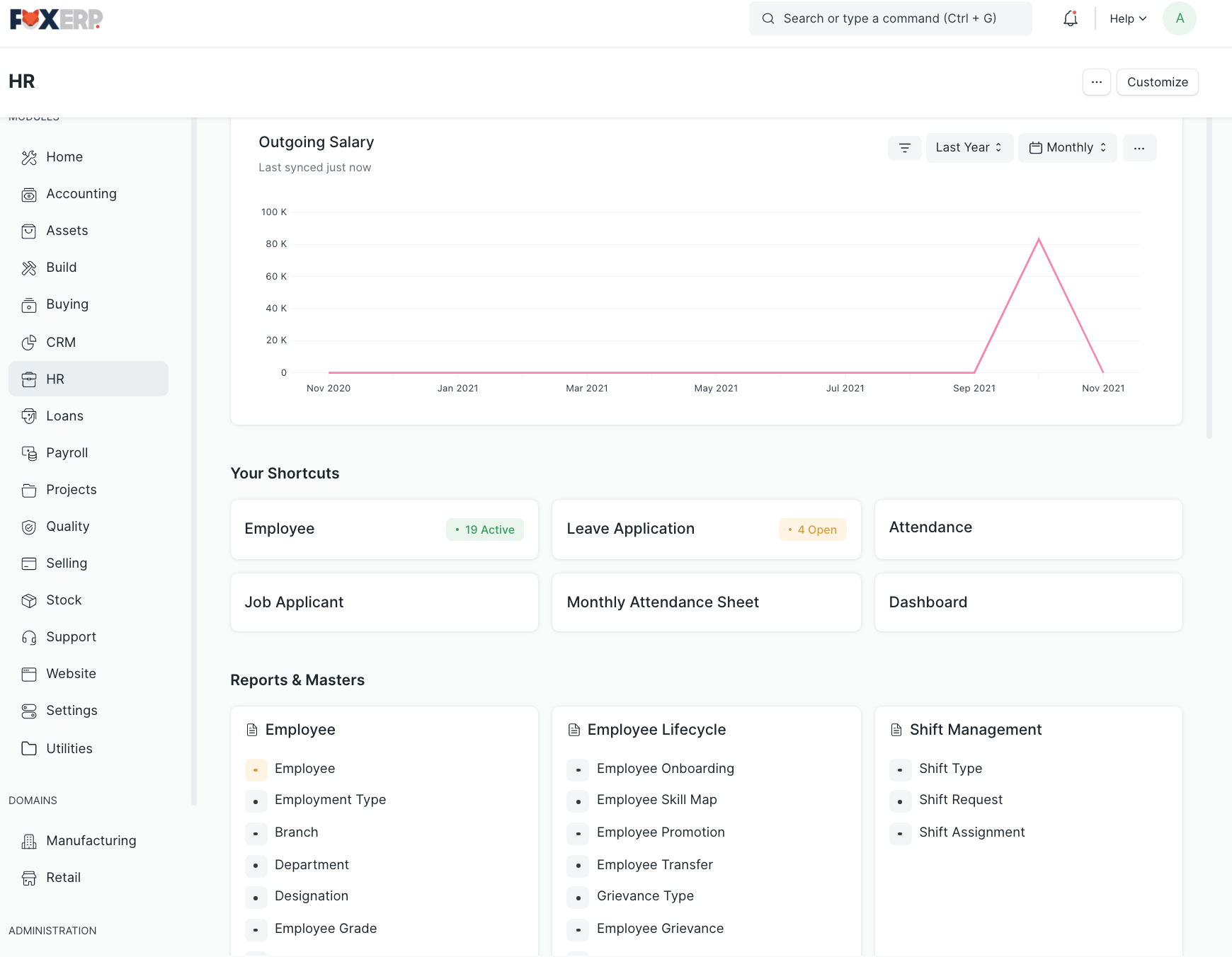Click the Accounting sidebar icon
The image size is (1232, 957).
click(29, 194)
